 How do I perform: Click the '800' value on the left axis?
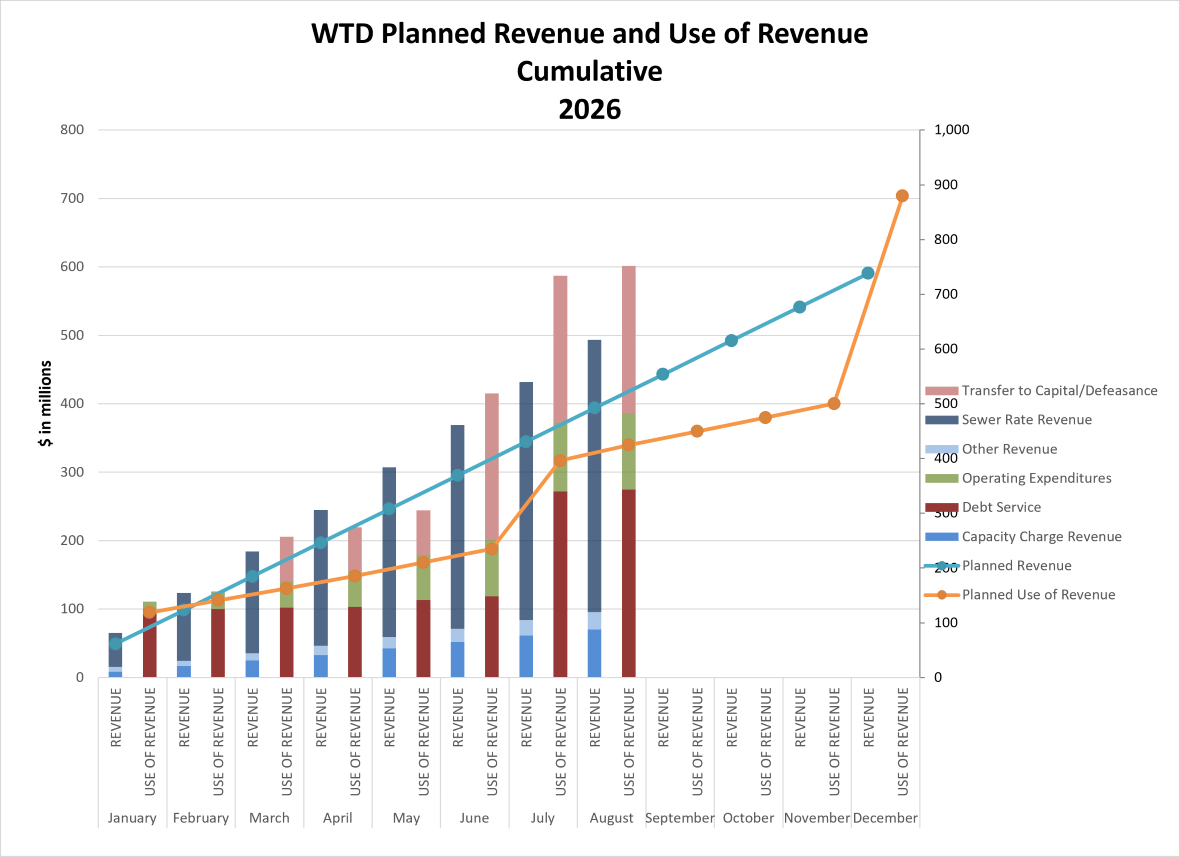coord(72,129)
